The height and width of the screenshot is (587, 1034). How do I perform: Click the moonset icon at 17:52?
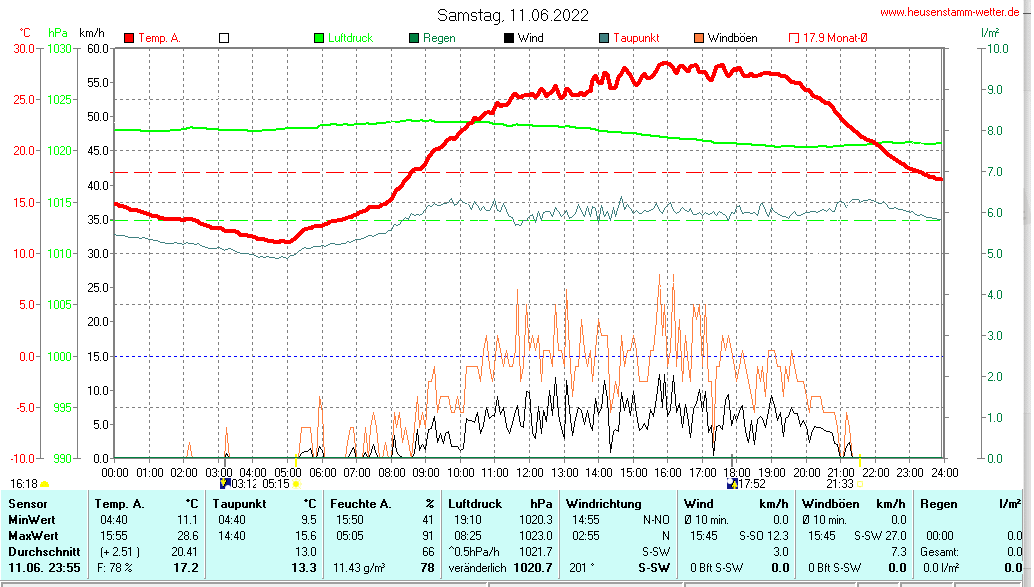734,483
